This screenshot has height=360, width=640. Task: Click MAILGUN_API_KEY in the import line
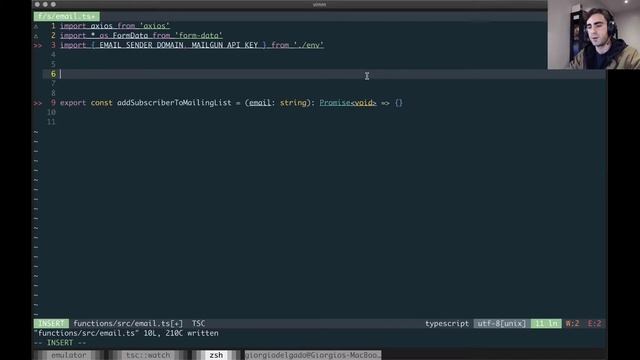pyautogui.click(x=224, y=45)
